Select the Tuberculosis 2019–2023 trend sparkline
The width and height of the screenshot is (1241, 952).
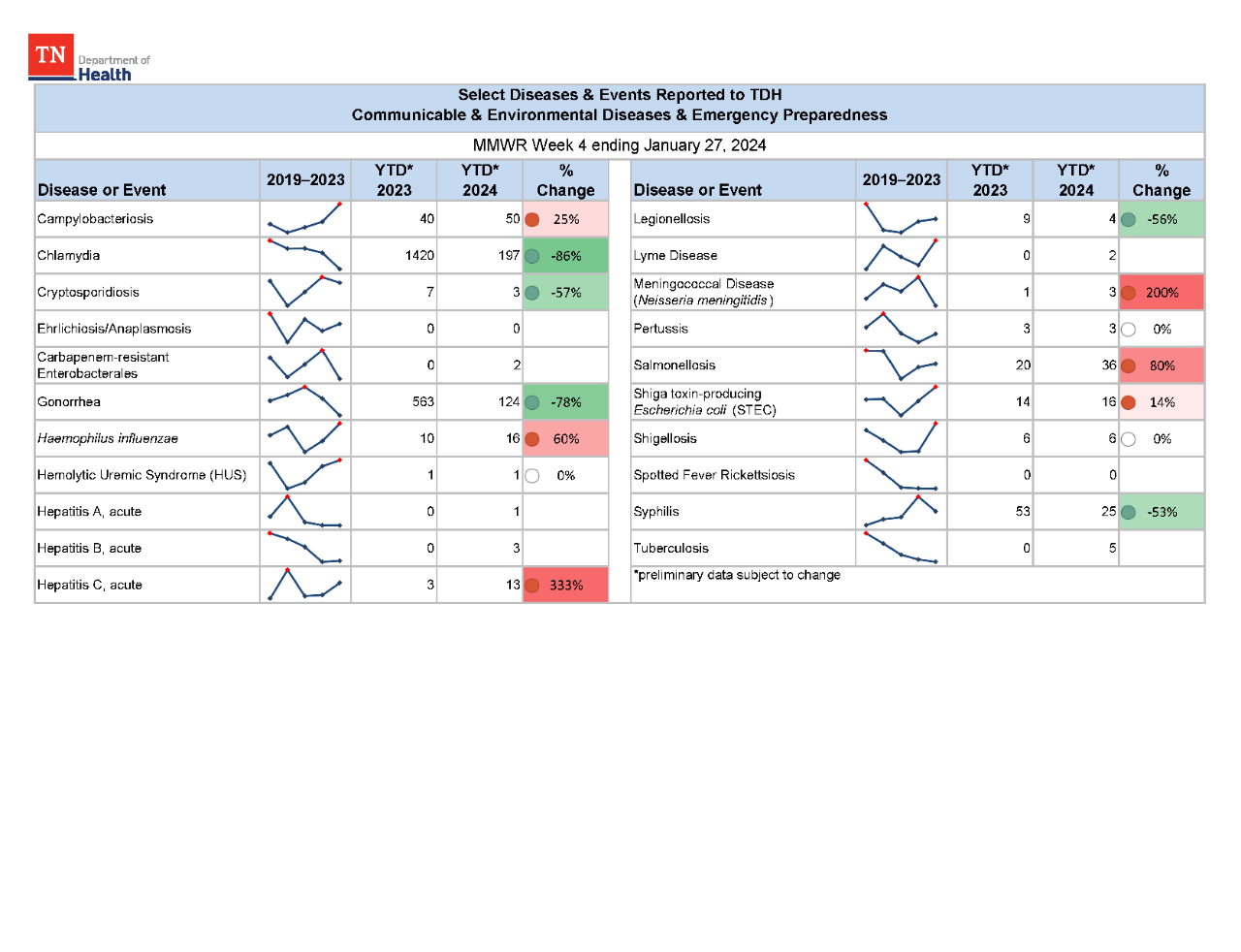coord(901,548)
